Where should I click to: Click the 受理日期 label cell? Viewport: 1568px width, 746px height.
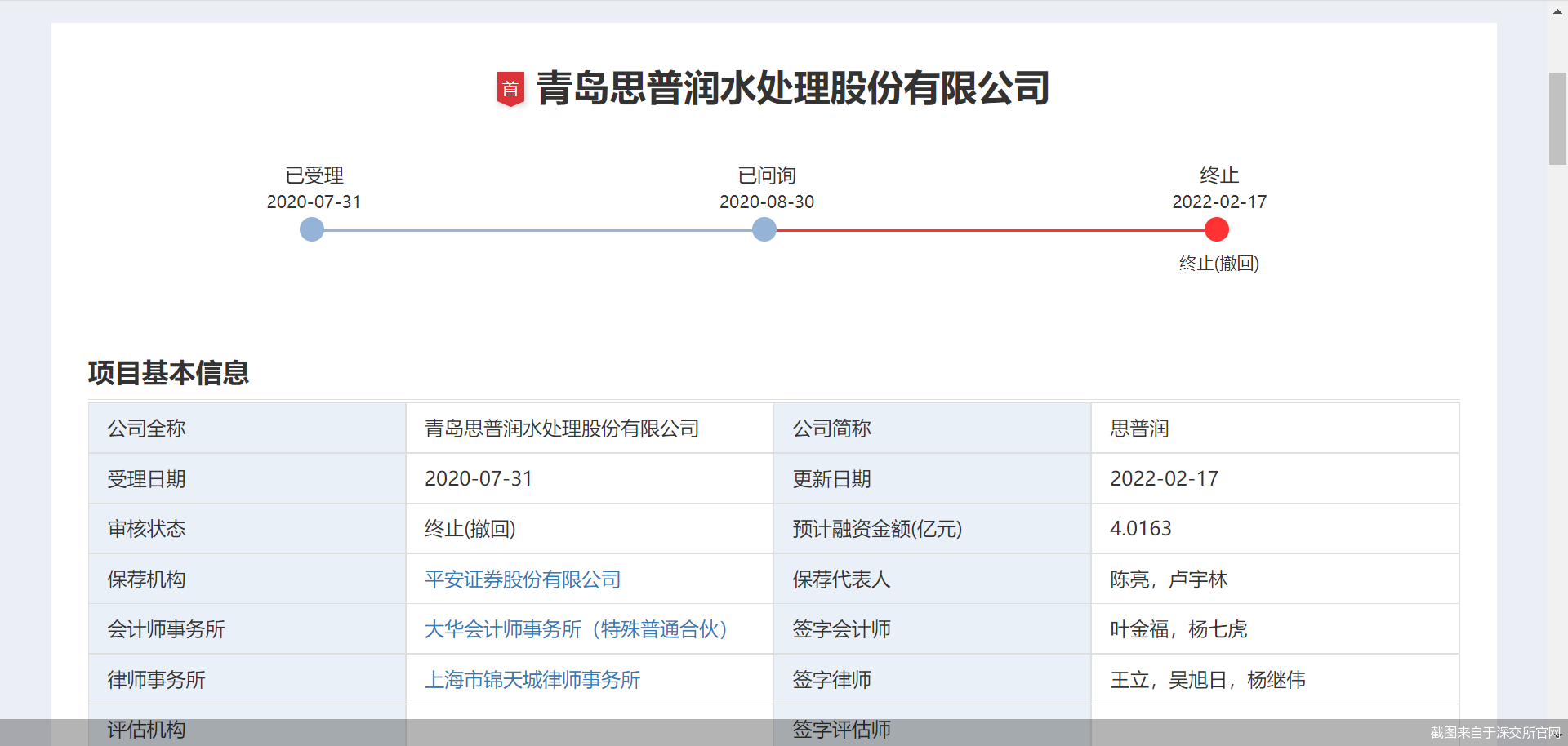[x=247, y=479]
